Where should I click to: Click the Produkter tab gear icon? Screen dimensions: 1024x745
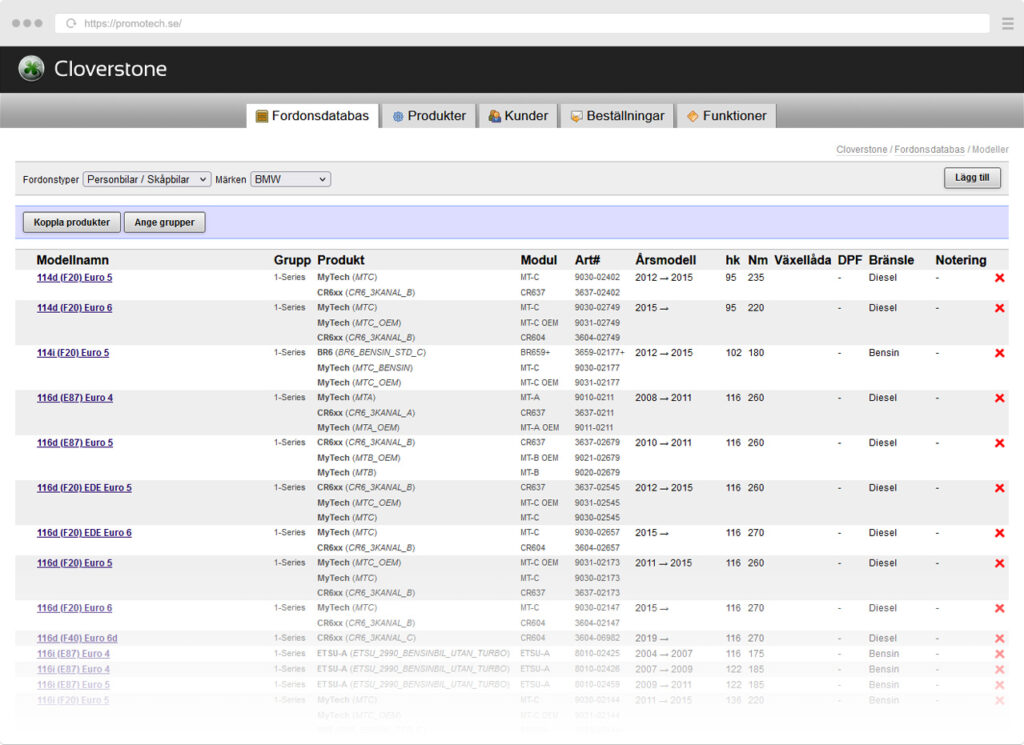[398, 116]
